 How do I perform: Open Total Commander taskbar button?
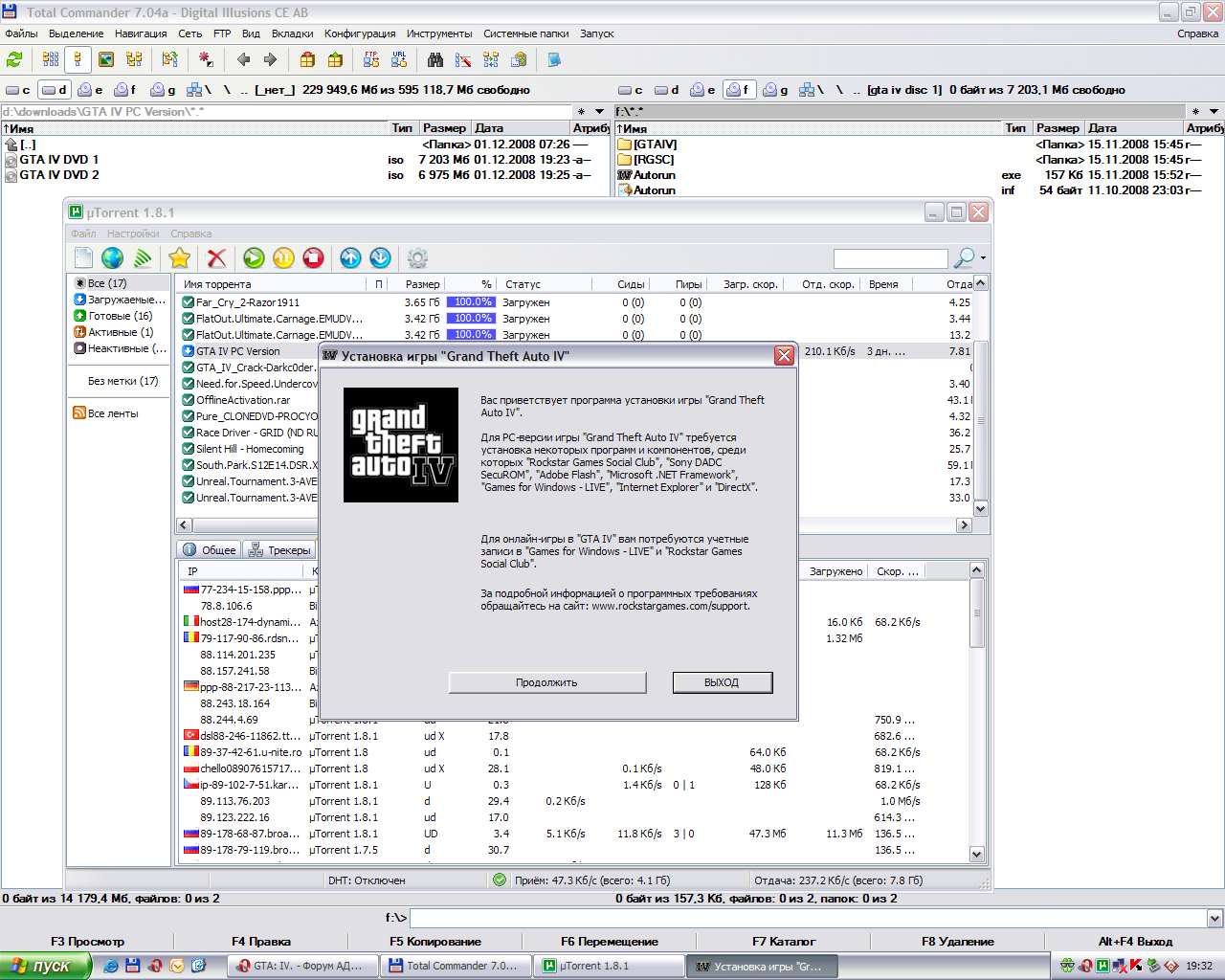pos(455,966)
